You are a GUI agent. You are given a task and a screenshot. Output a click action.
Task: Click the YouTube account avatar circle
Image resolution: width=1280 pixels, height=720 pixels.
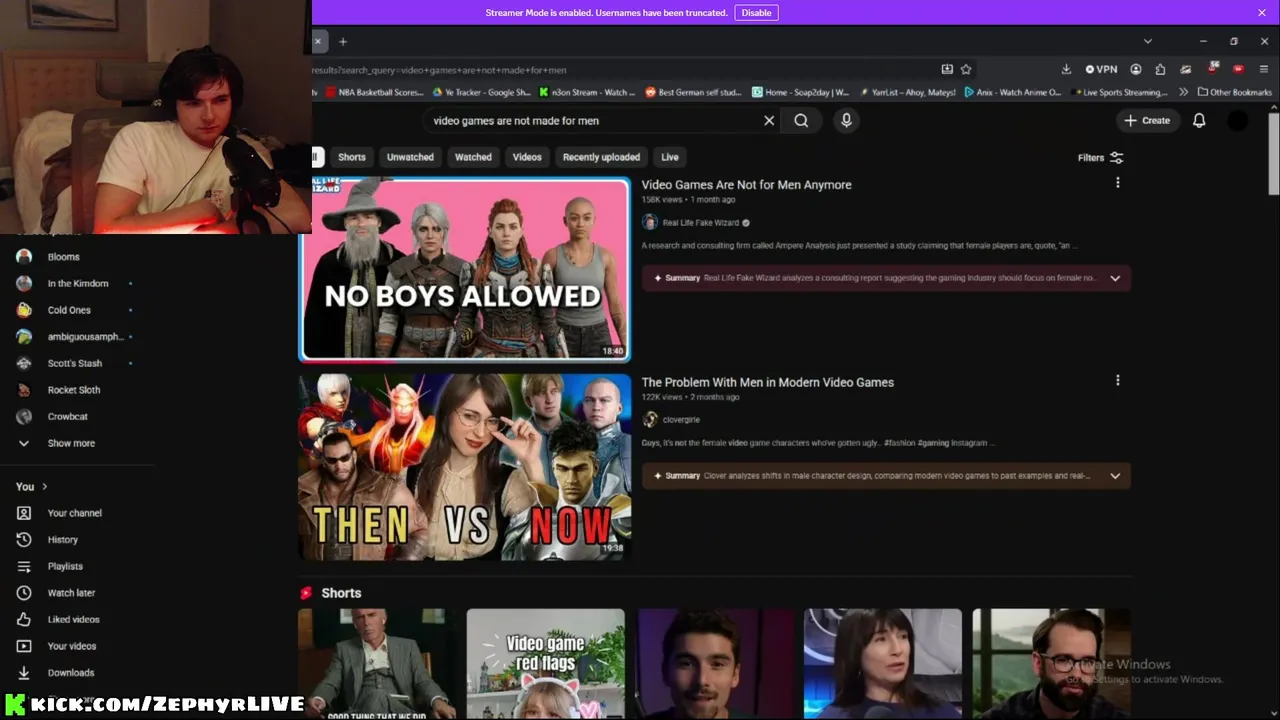point(1238,120)
